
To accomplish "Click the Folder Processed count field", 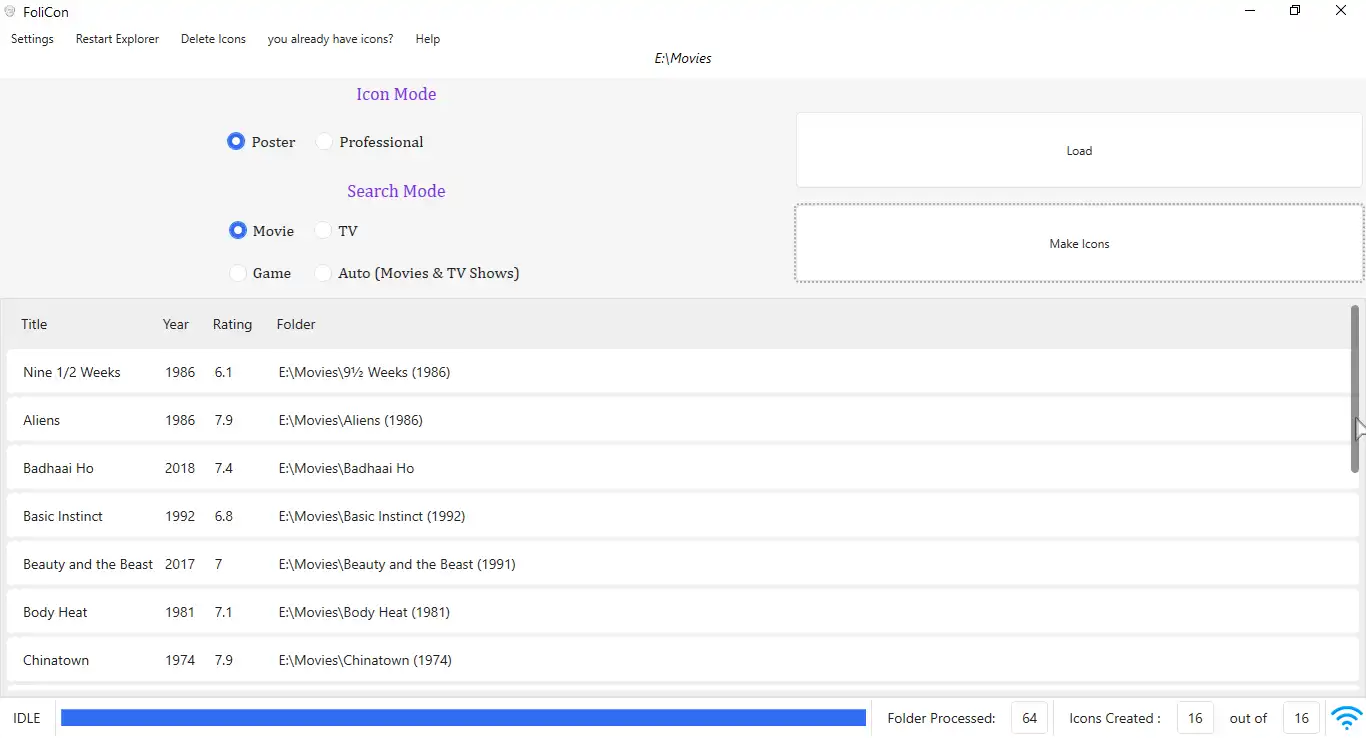I will pos(1029,718).
